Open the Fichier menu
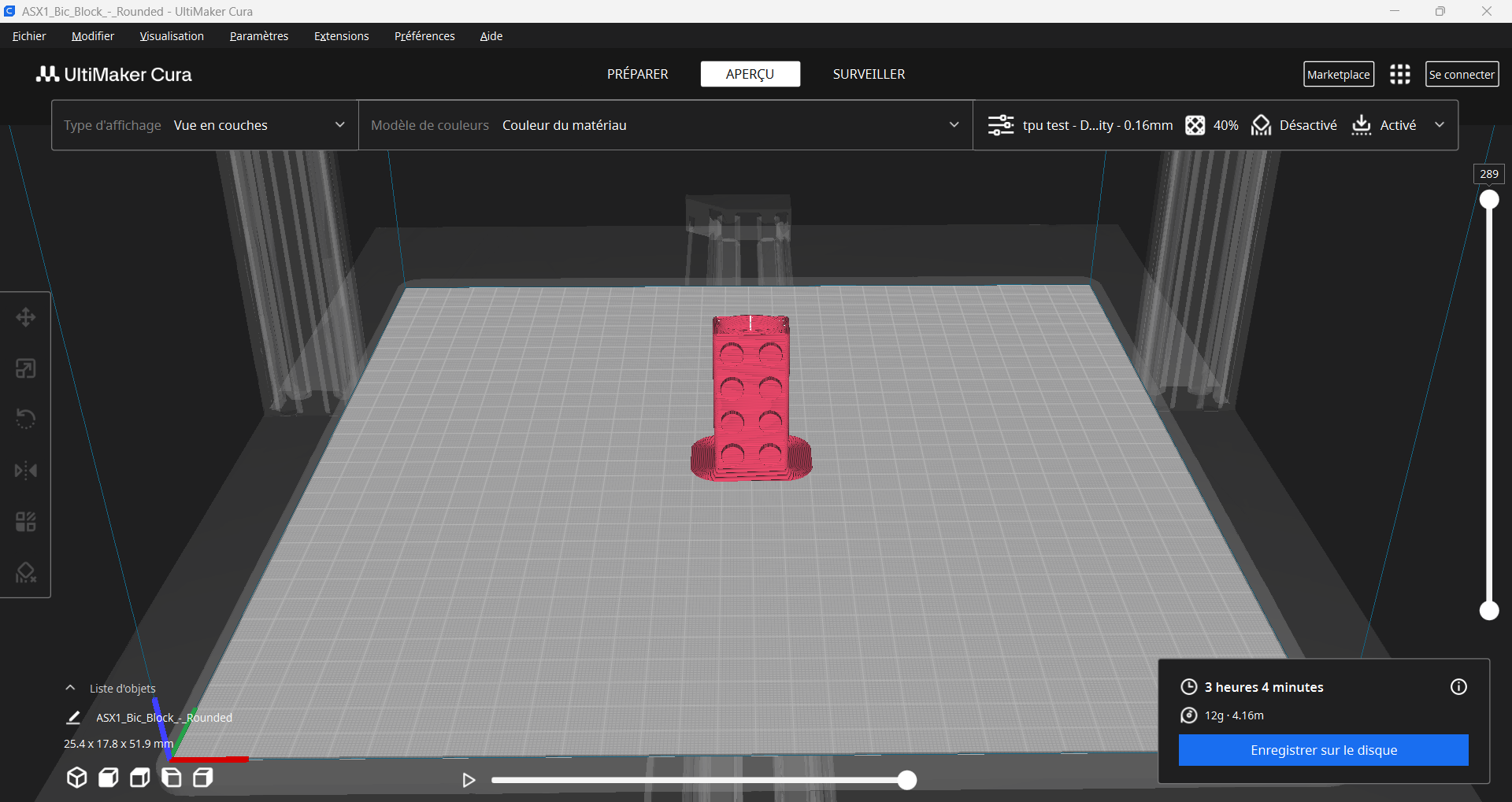 point(29,36)
